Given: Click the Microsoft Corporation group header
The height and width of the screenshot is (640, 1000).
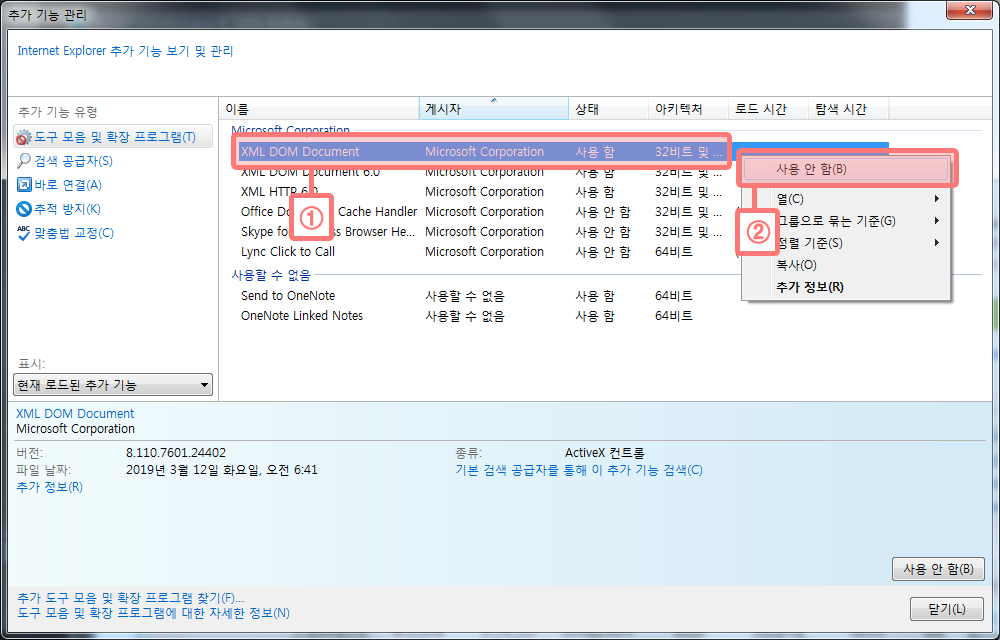Looking at the screenshot, I should pyautogui.click(x=290, y=130).
